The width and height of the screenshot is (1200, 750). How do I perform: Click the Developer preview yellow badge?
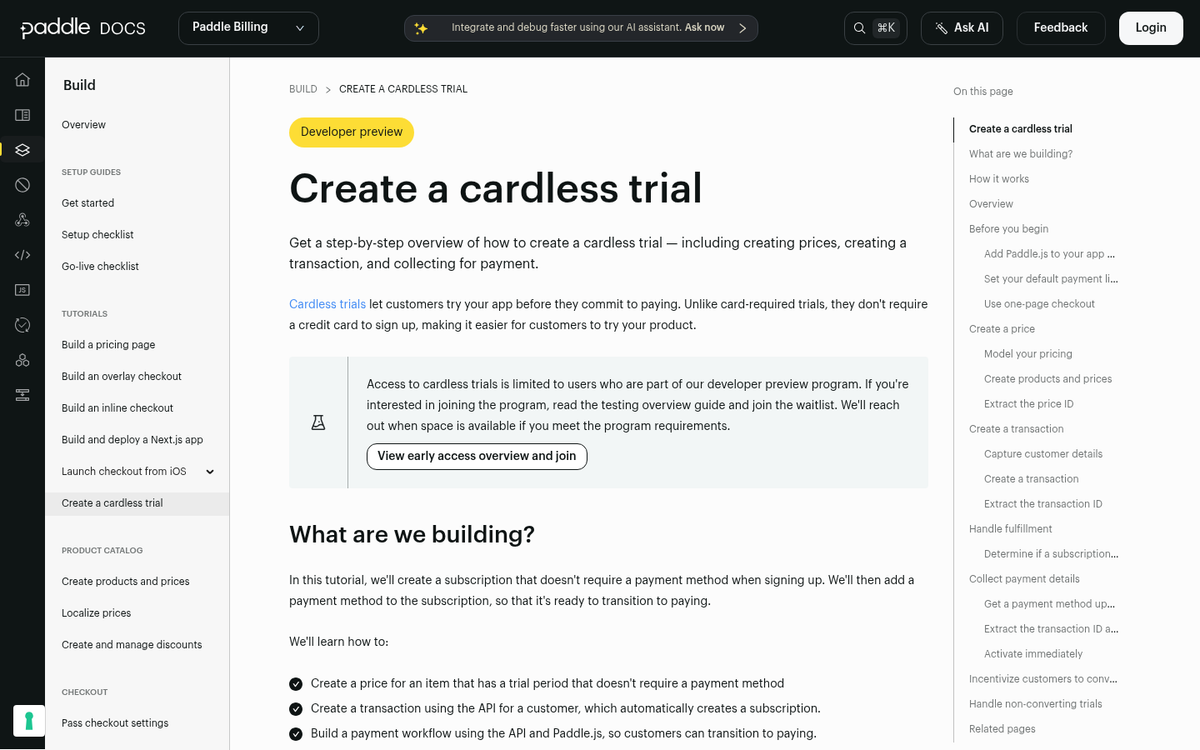[351, 132]
